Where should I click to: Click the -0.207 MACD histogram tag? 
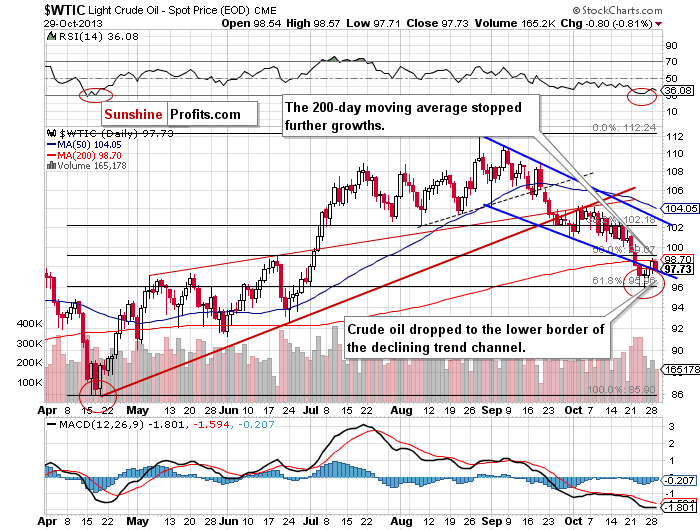pos(679,480)
